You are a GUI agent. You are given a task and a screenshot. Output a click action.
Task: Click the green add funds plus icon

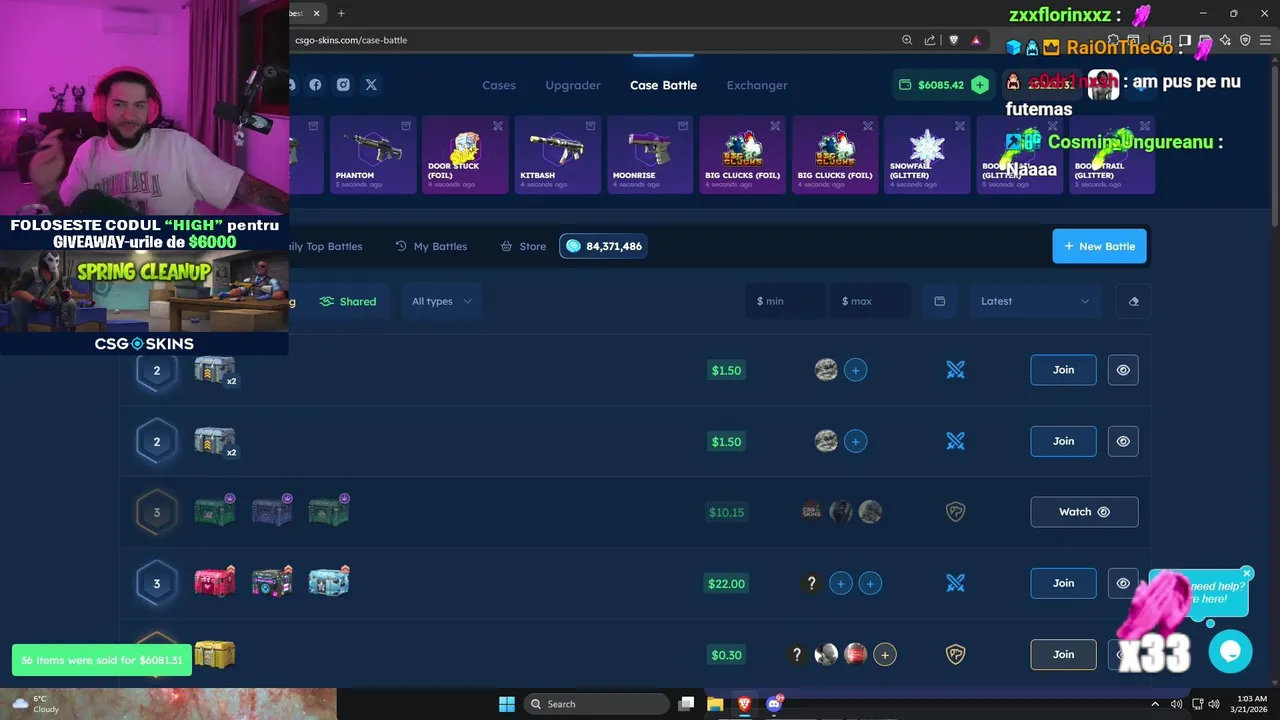click(980, 85)
